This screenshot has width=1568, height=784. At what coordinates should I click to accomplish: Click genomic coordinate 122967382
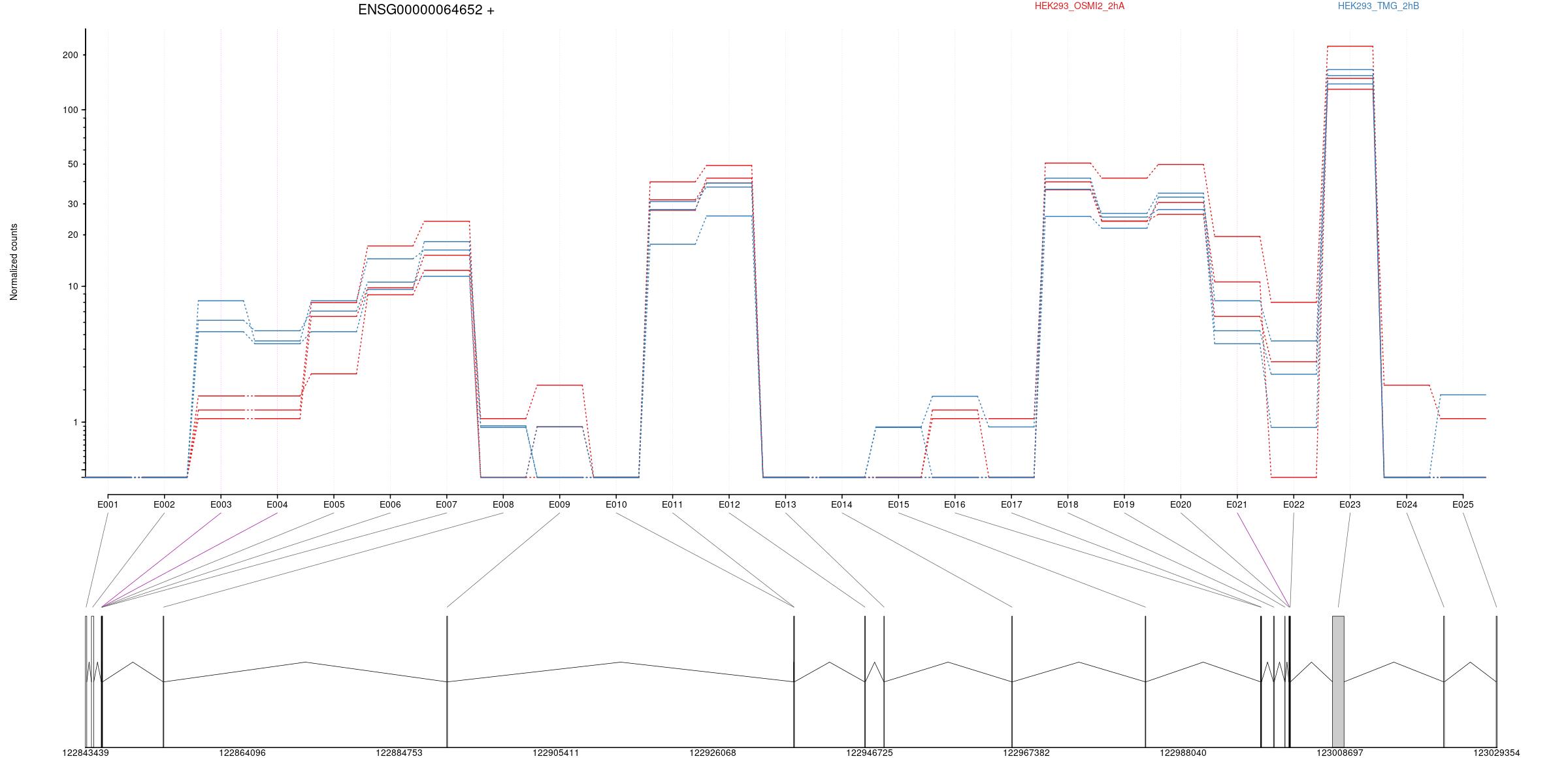[1026, 753]
